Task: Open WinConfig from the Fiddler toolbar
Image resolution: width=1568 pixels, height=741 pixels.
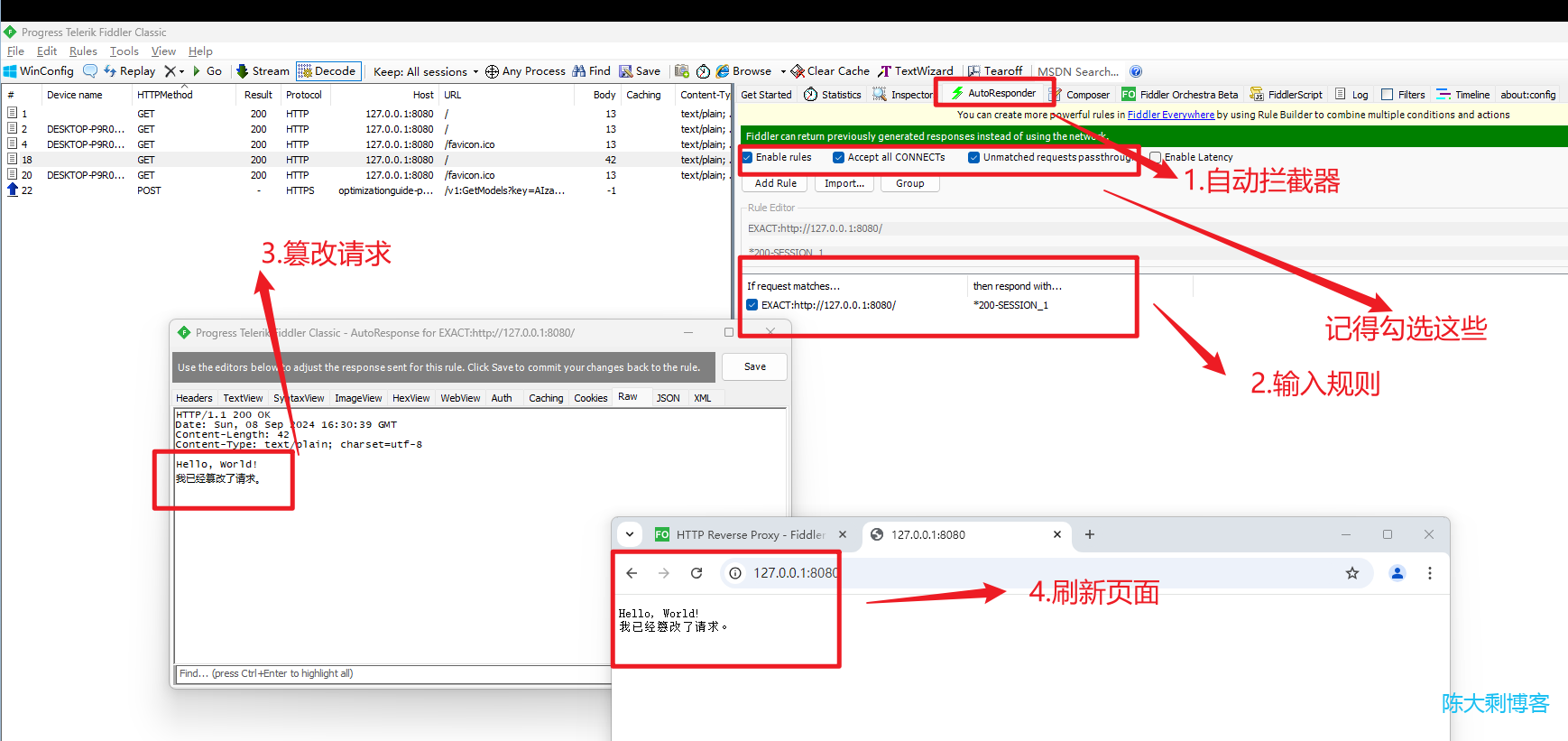Action: (x=39, y=71)
